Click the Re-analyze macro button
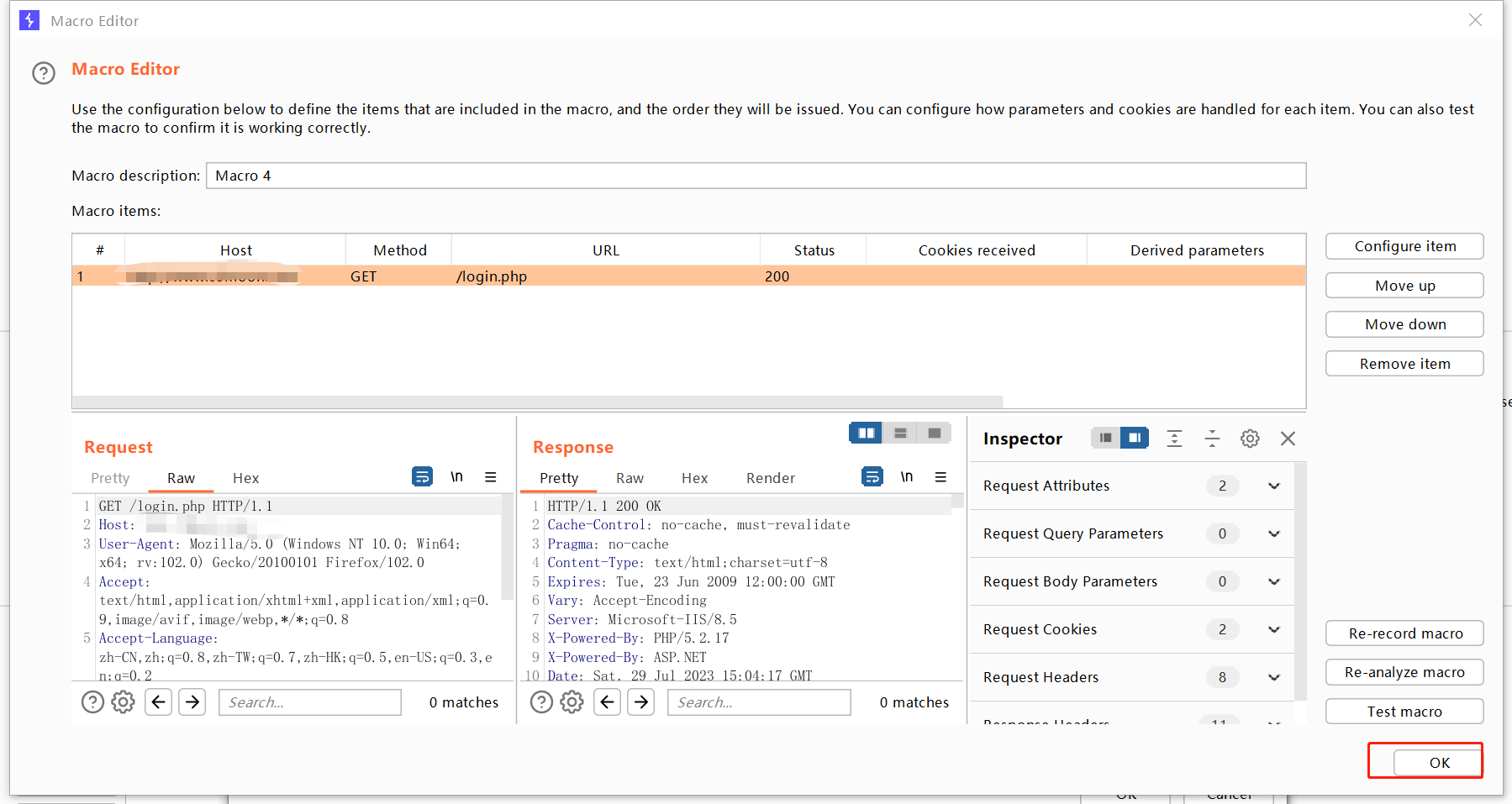The width and height of the screenshot is (1512, 804). [1404, 672]
